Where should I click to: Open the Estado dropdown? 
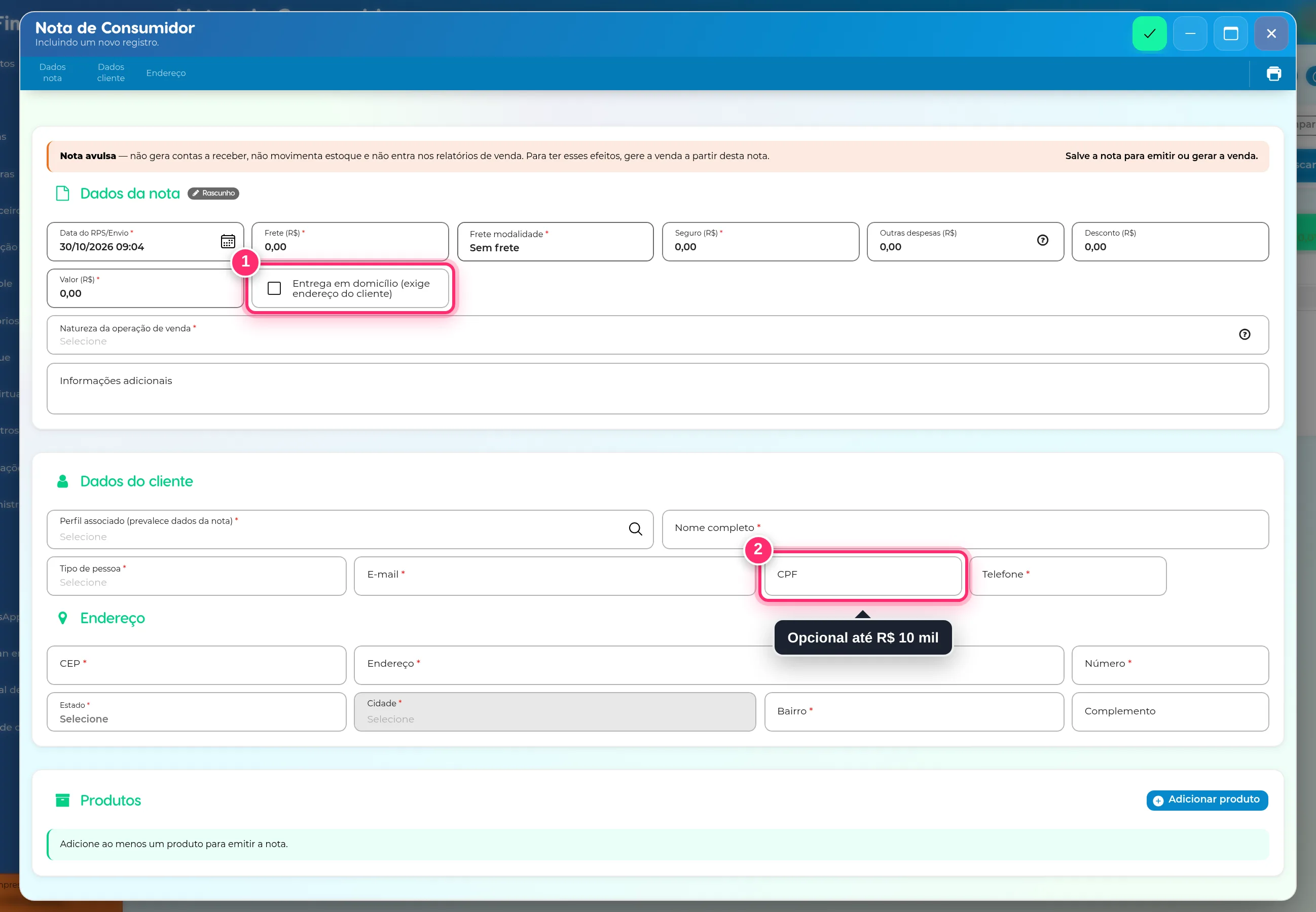click(x=196, y=712)
